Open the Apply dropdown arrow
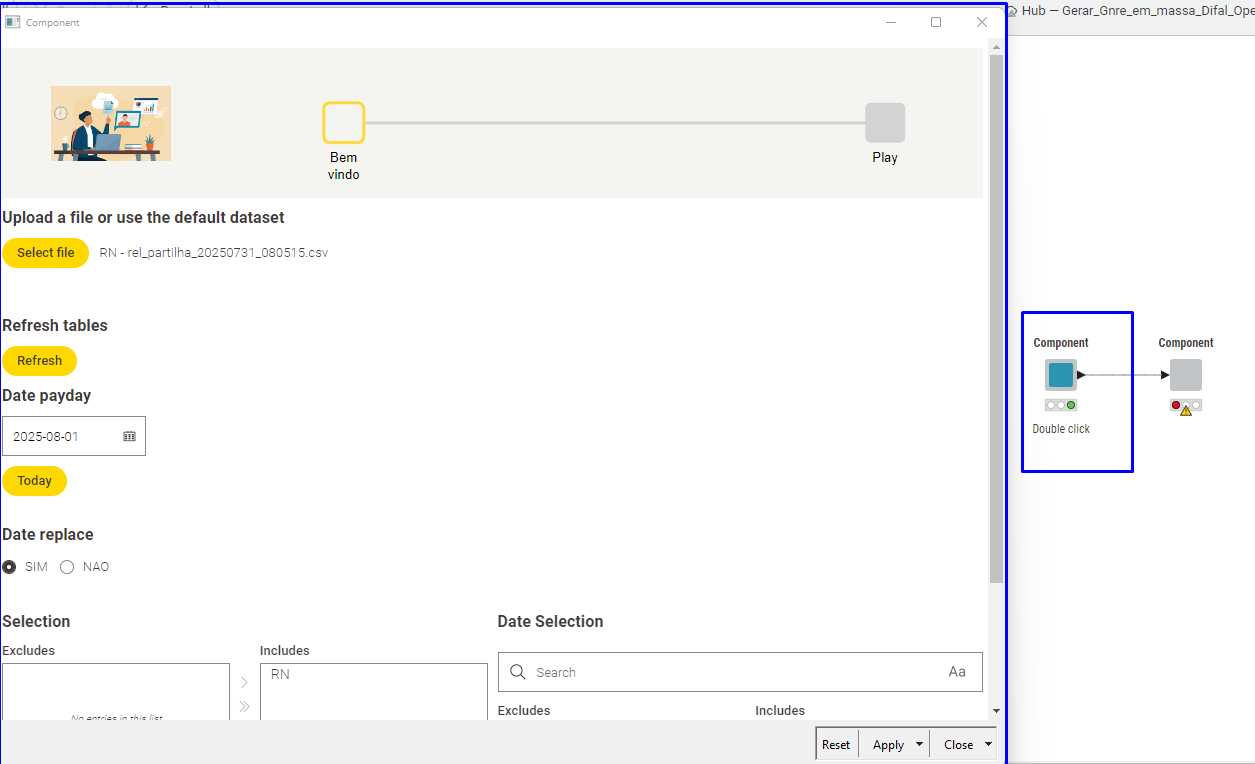Screen dimensions: 1255x764 [920, 745]
